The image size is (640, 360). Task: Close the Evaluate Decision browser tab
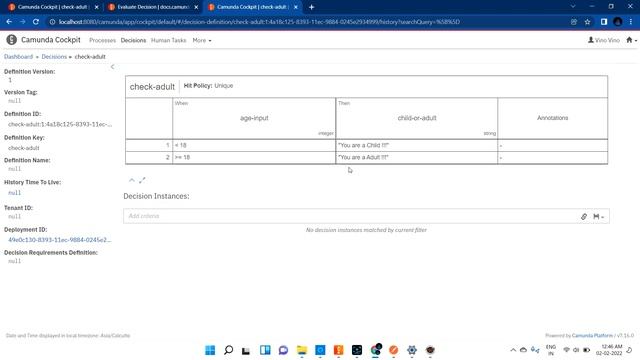point(196,7)
